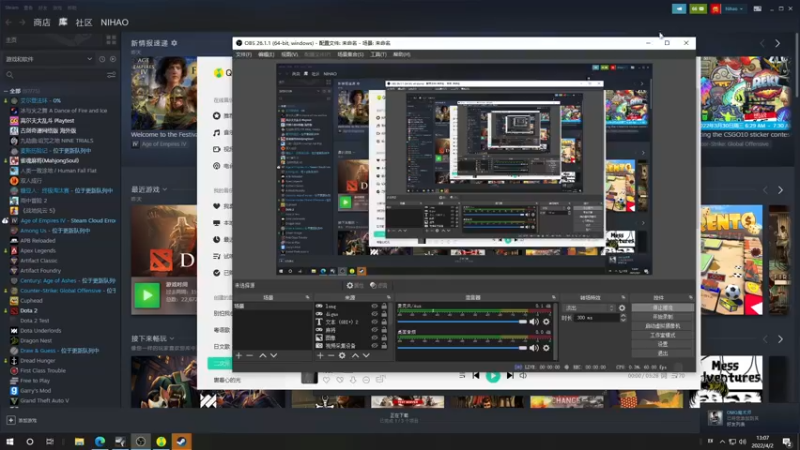Open OBS 工具(T) menu

pyautogui.click(x=378, y=54)
